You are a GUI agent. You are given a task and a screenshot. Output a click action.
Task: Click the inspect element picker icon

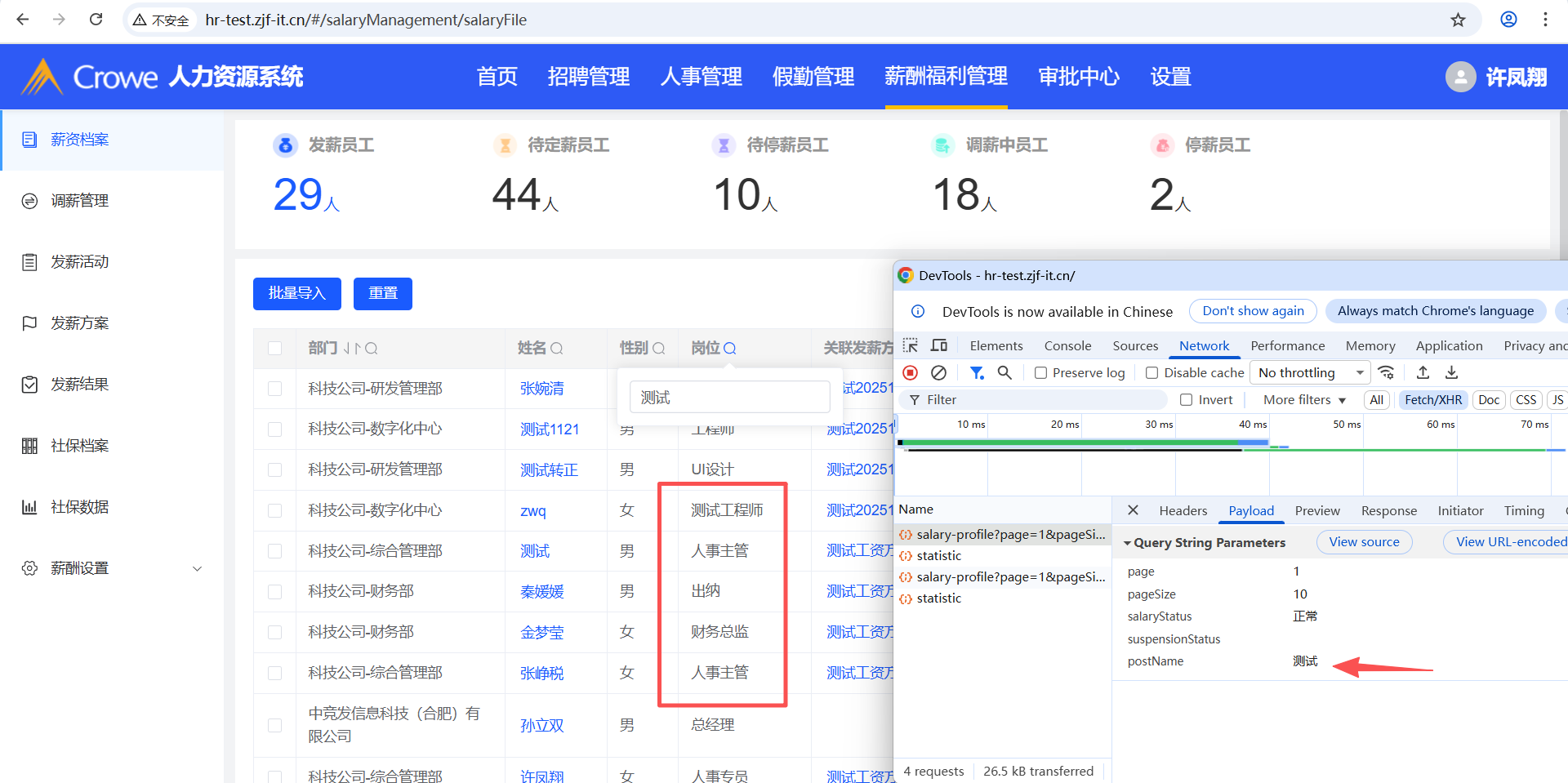point(911,345)
